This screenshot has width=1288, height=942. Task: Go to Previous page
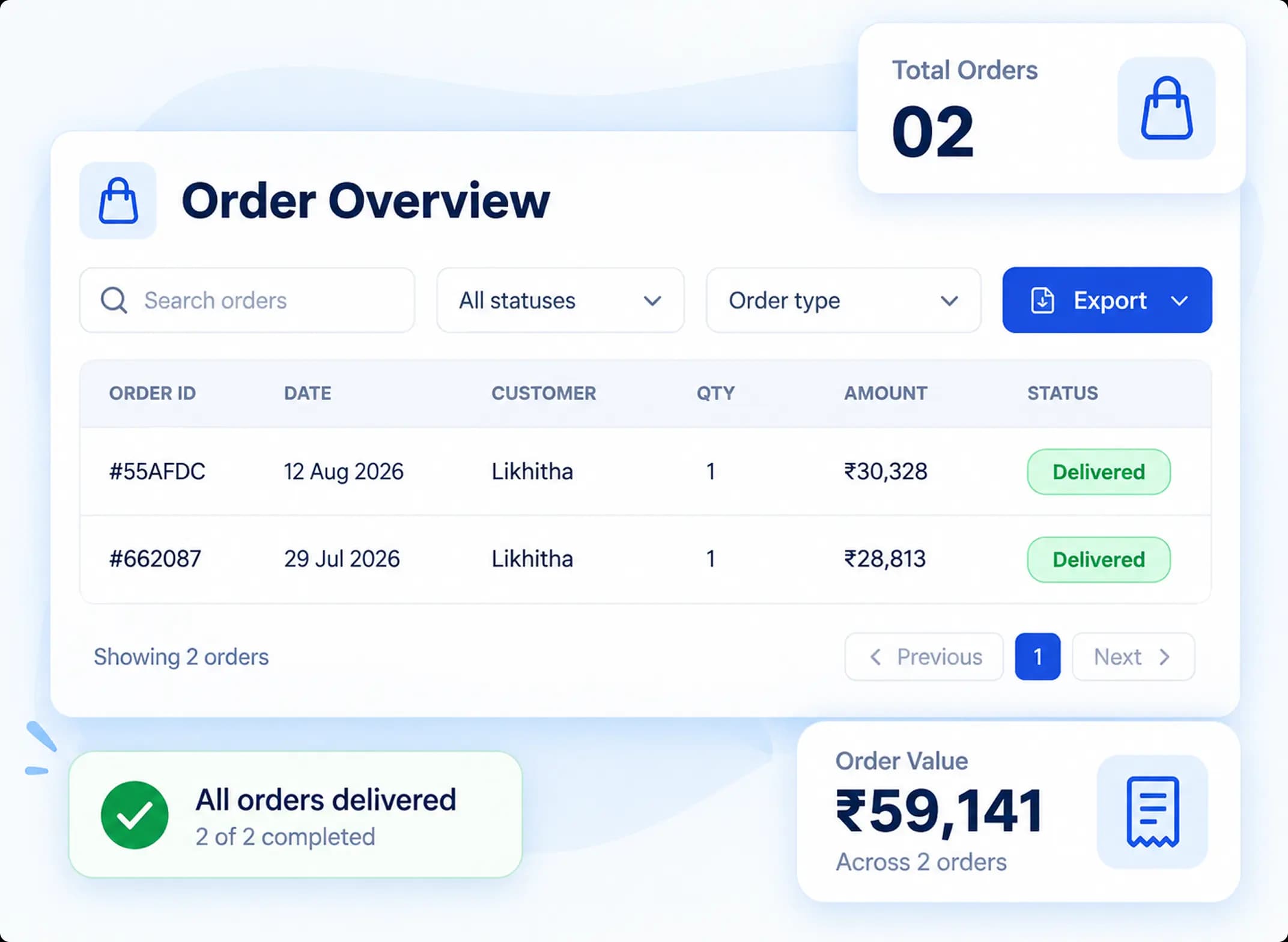924,657
